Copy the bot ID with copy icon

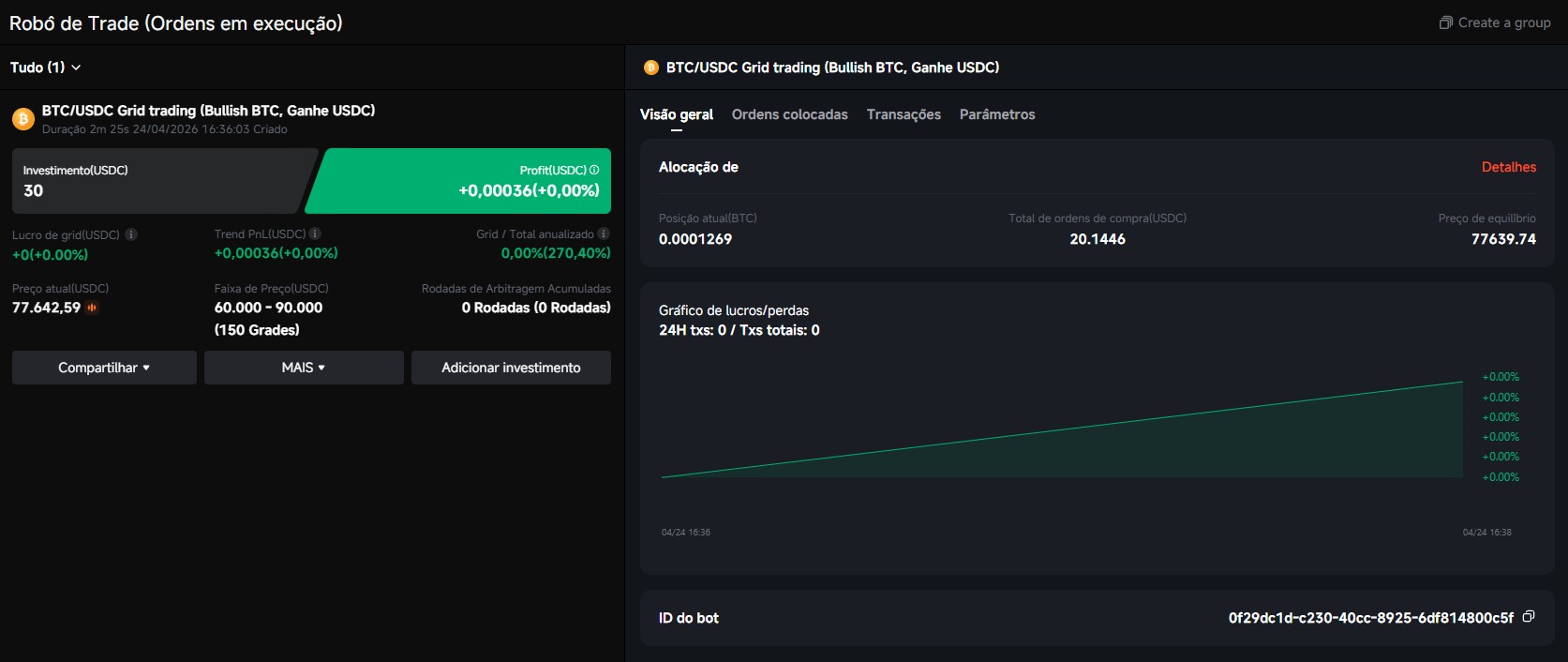[1529, 616]
